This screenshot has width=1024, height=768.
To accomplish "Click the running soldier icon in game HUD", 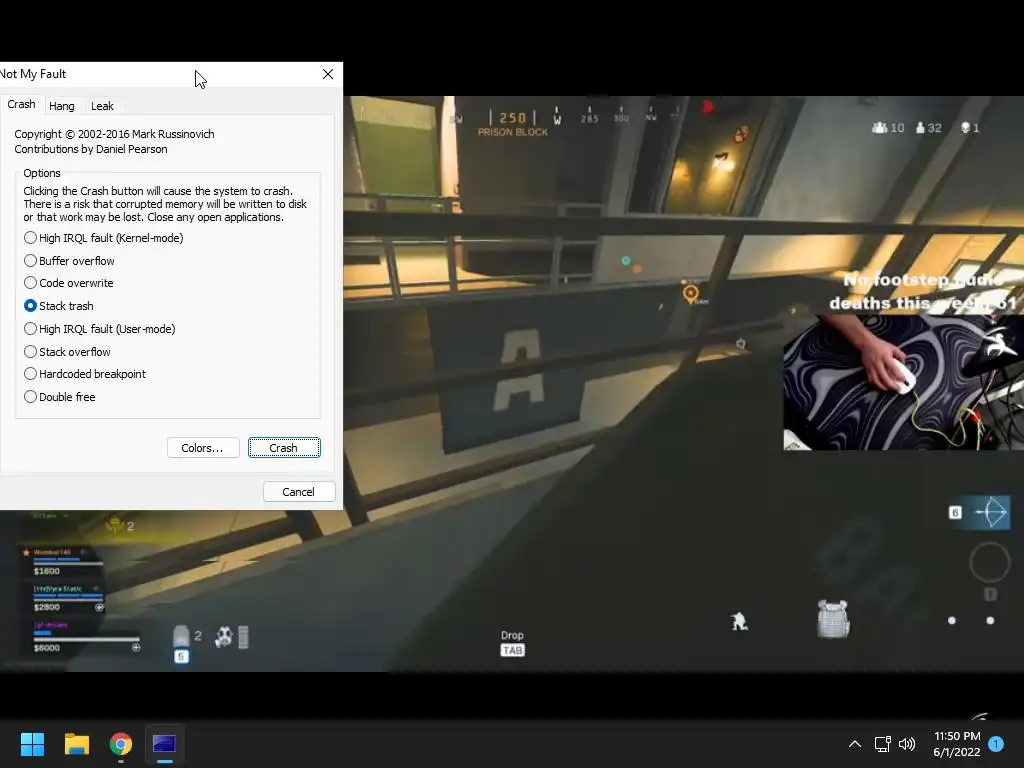I will (x=739, y=621).
